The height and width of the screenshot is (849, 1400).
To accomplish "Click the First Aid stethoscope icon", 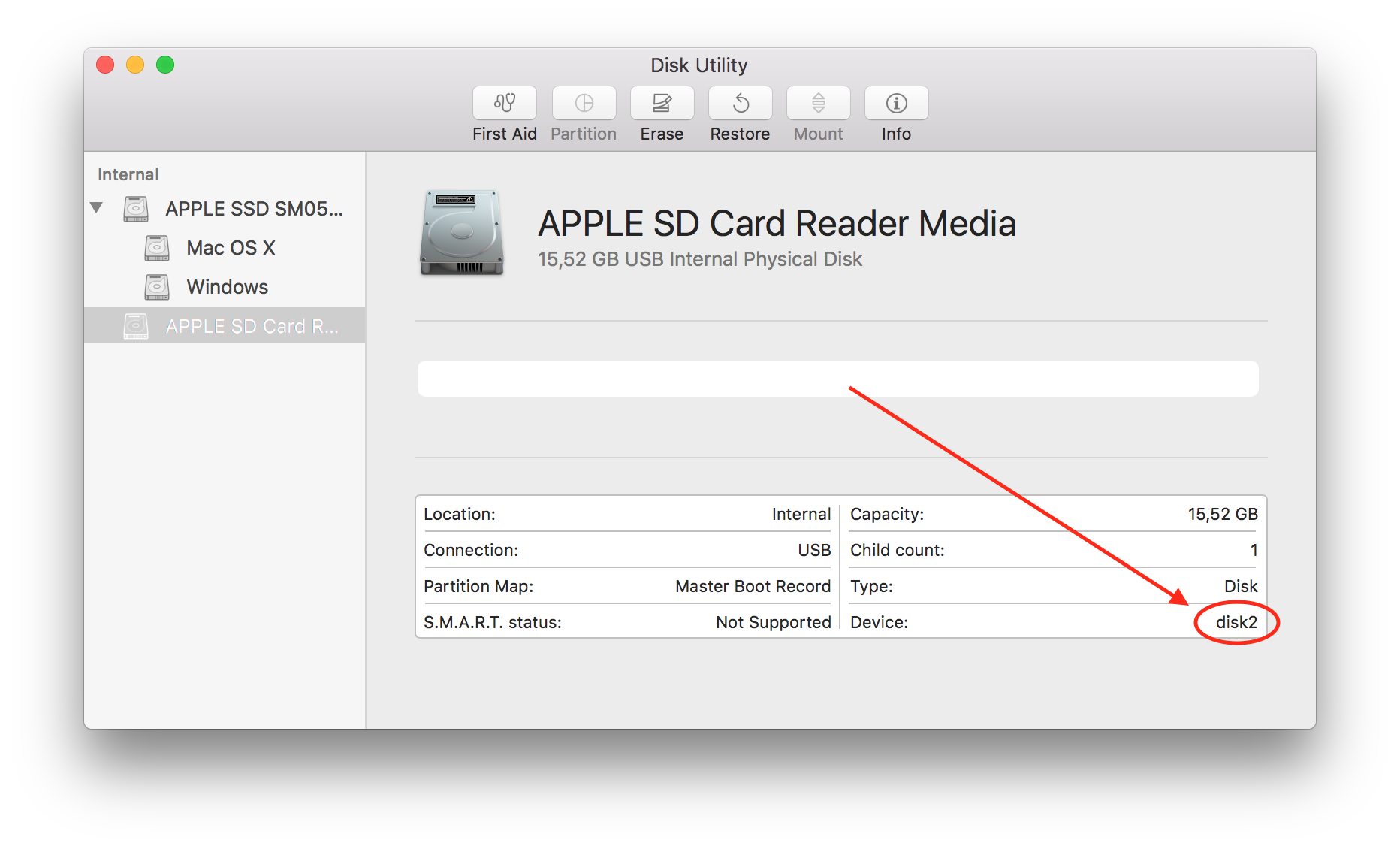I will 505,103.
